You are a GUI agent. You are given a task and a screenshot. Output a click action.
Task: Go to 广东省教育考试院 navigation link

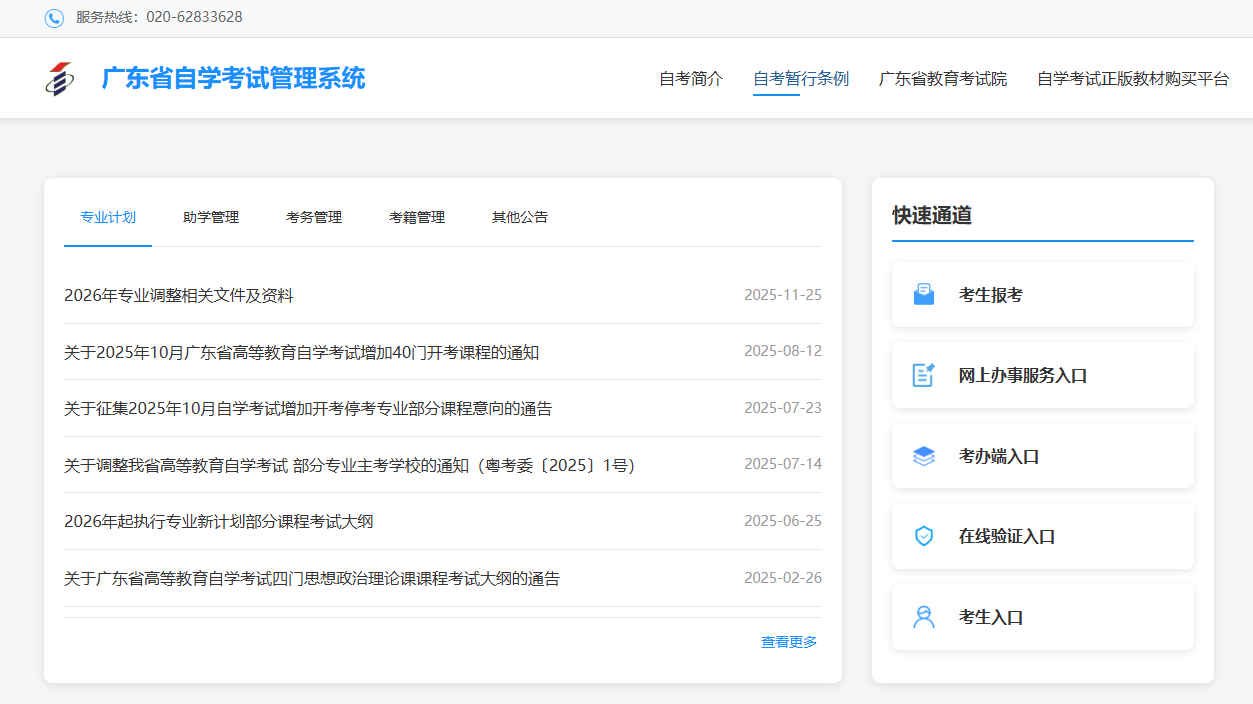943,79
